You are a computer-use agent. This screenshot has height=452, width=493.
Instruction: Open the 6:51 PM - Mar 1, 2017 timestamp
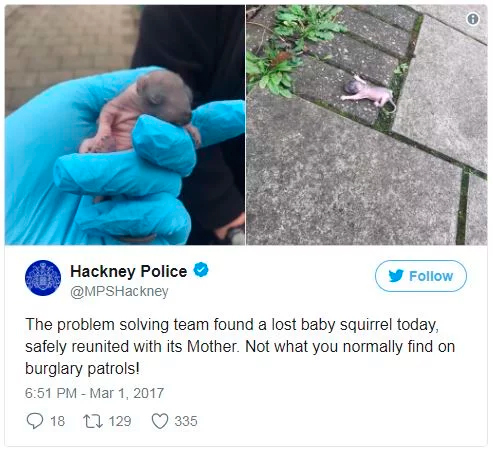pyautogui.click(x=94, y=393)
